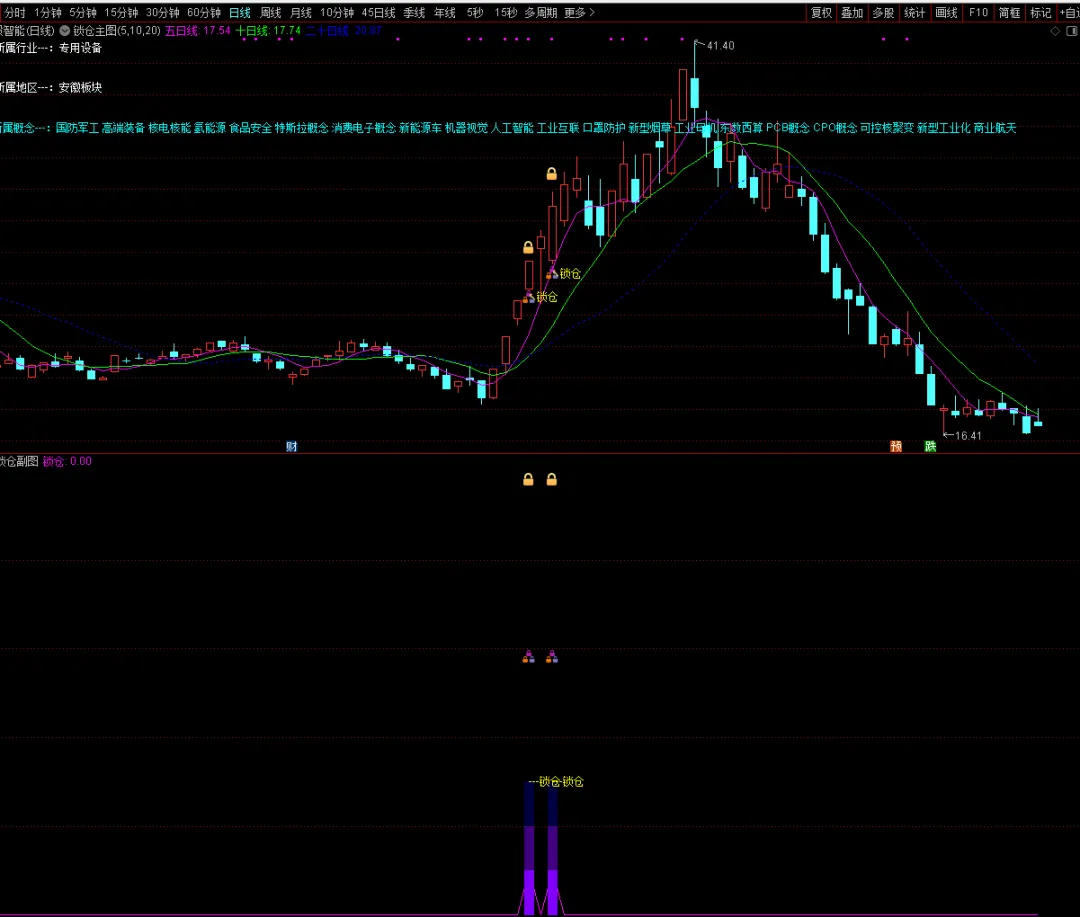Open the 锁仓主图 indicator dropdown arrow
Viewport: 1080px width, 917px height.
coord(65,30)
